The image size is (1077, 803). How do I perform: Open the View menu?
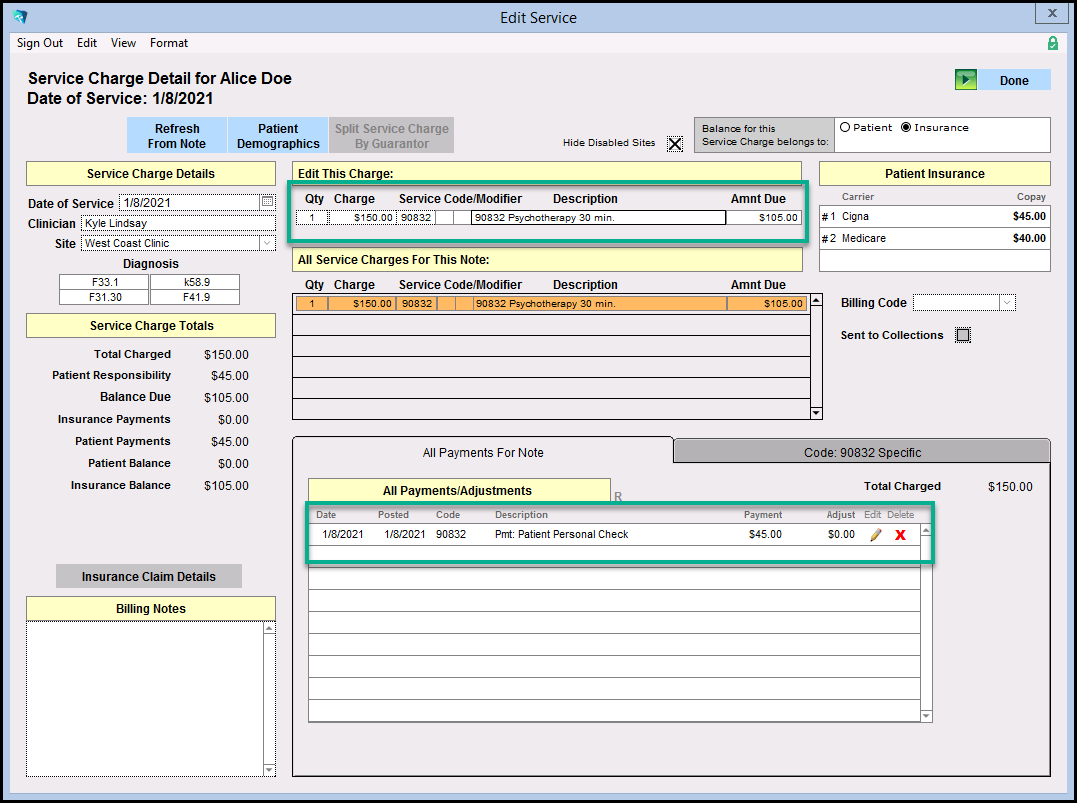pos(124,43)
